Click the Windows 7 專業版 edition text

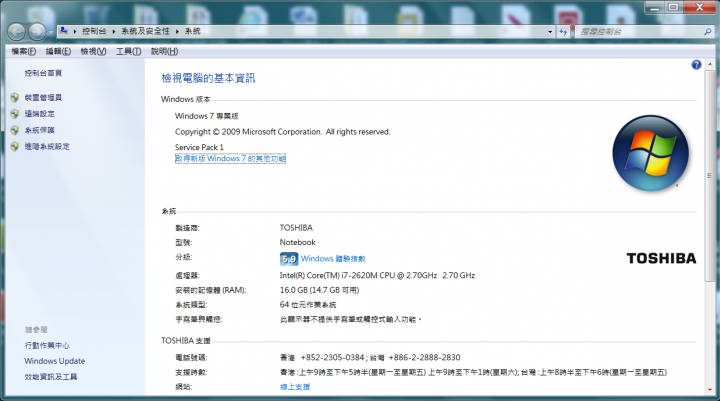[x=207, y=116]
